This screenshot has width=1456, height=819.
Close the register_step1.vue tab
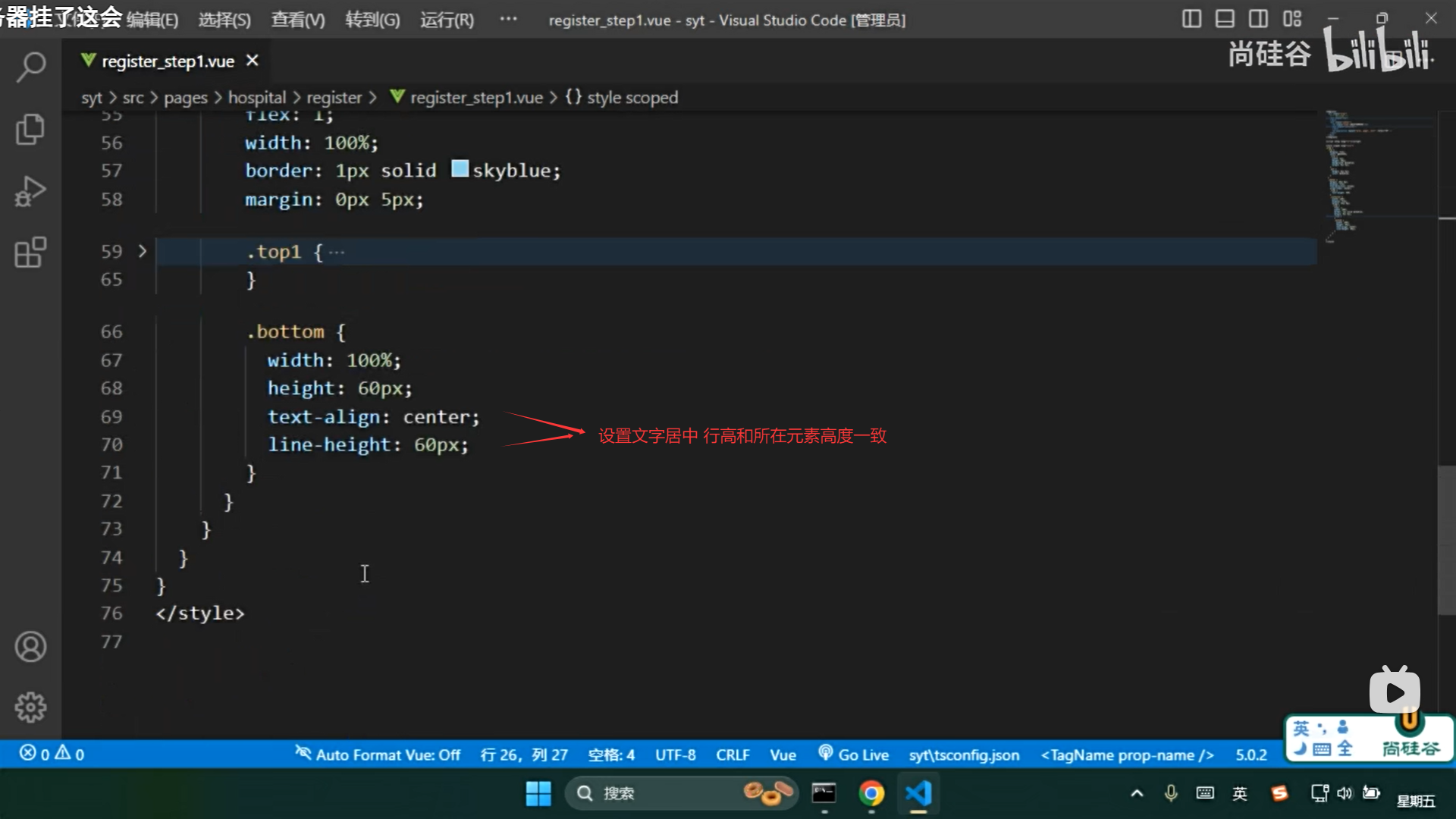click(x=253, y=61)
